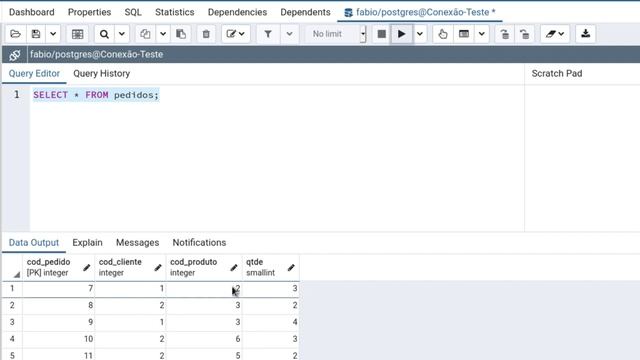Viewport: 640px width, 360px height.
Task: Expand the Filter options dropdown arrow
Action: (289, 34)
